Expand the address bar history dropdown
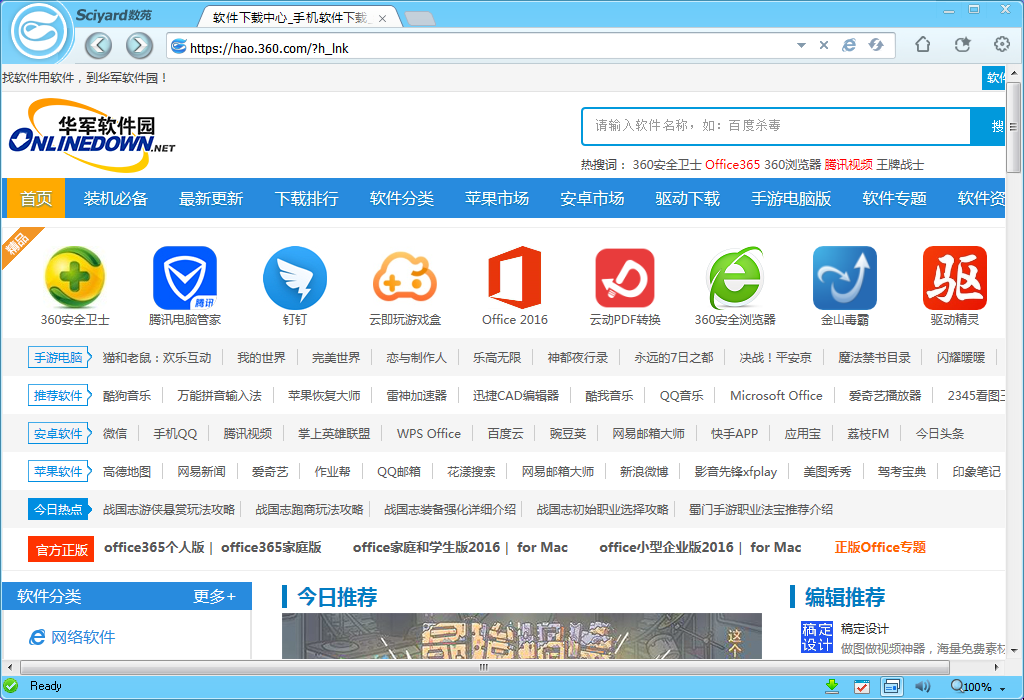The width and height of the screenshot is (1024, 700). click(801, 45)
